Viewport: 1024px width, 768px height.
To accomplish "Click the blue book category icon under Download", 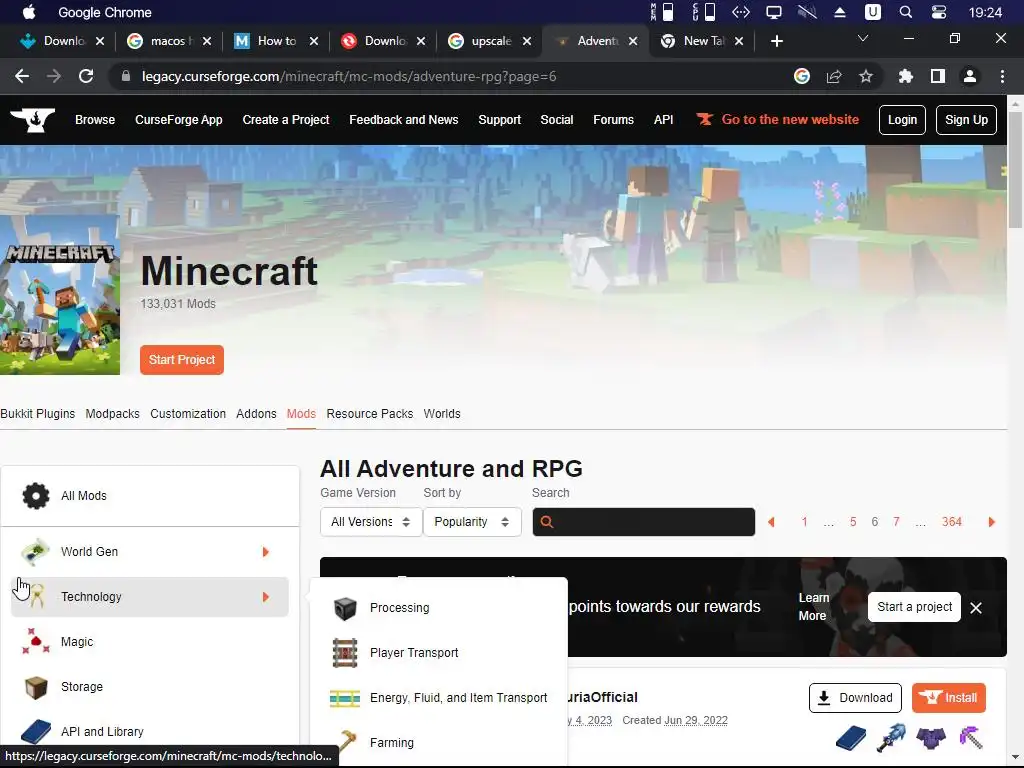I will click(x=850, y=738).
